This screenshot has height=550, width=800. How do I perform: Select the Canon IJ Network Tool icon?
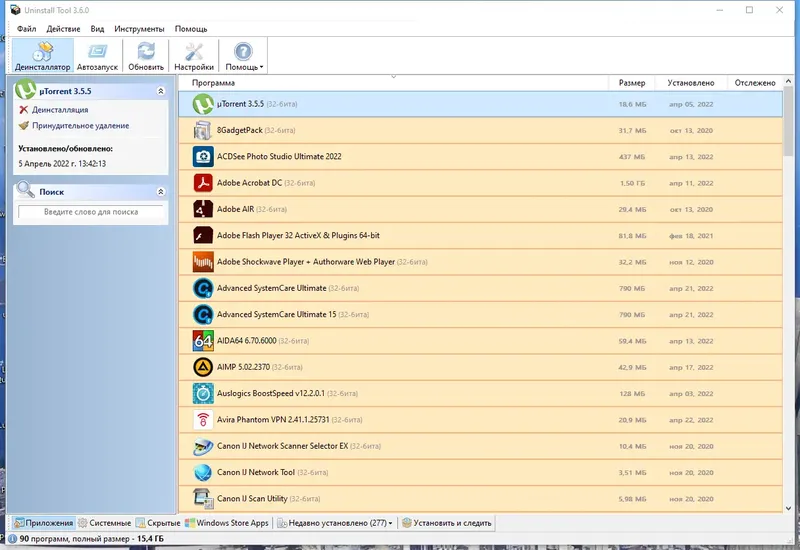tap(203, 472)
